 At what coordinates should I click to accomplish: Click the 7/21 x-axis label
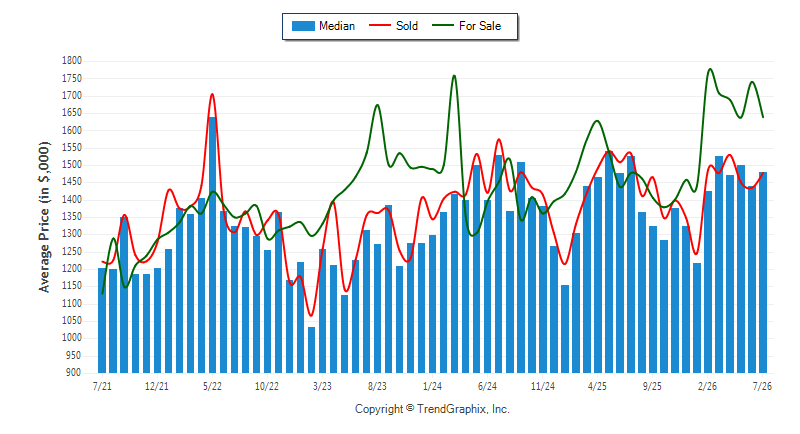click(102, 386)
